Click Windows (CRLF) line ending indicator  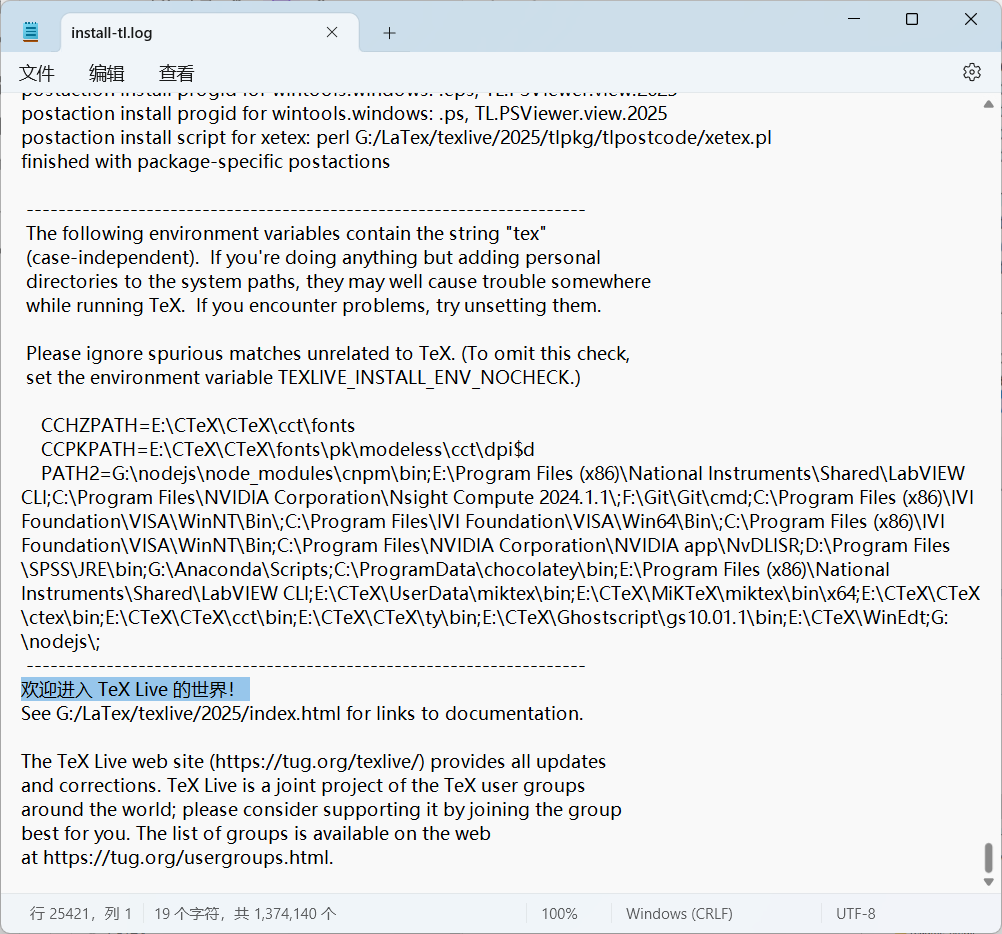(x=679, y=914)
